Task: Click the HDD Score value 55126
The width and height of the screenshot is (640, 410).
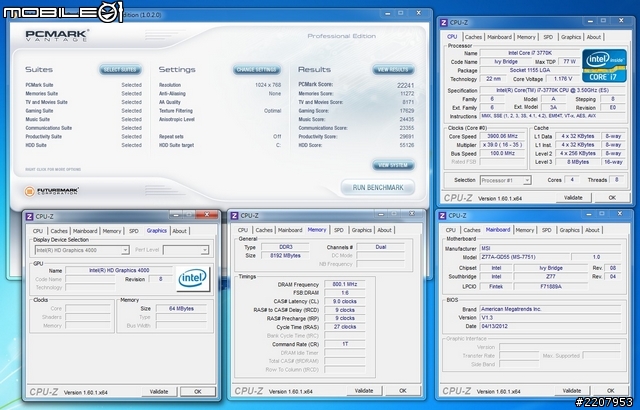Action: [407, 145]
